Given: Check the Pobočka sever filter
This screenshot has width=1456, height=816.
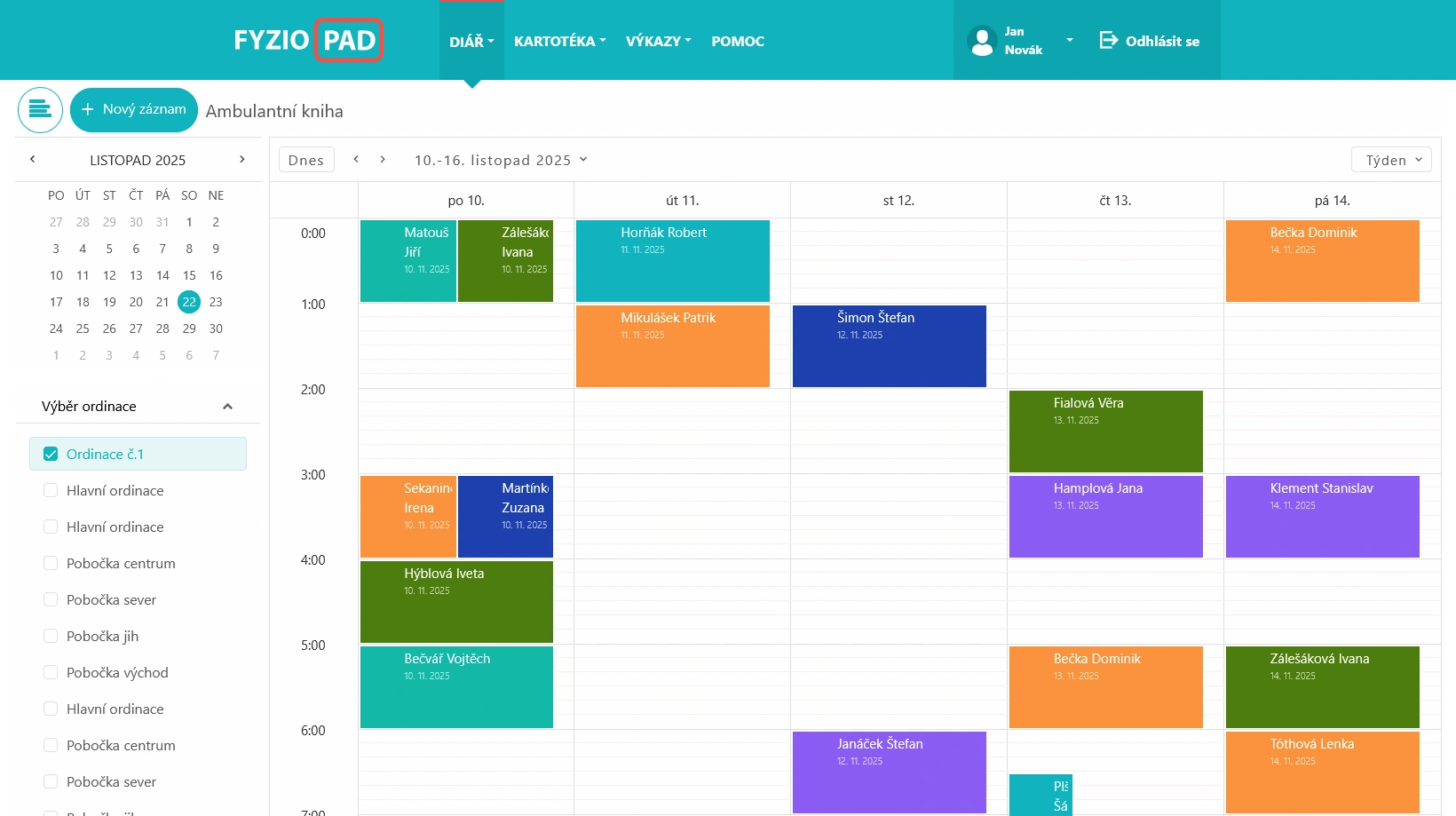Looking at the screenshot, I should [51, 599].
